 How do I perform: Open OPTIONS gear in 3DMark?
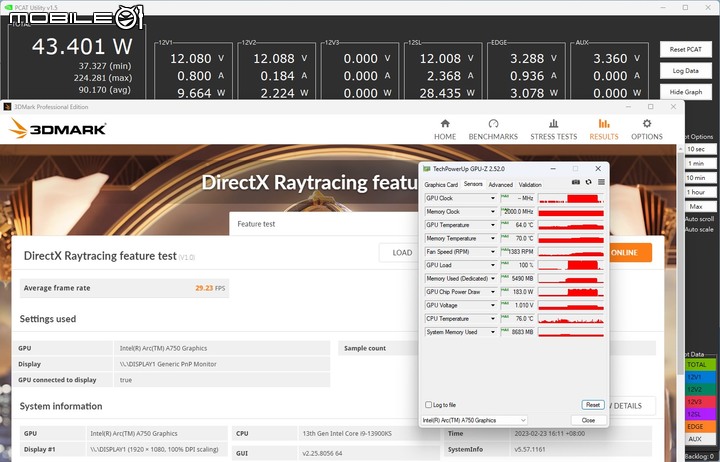(x=647, y=130)
